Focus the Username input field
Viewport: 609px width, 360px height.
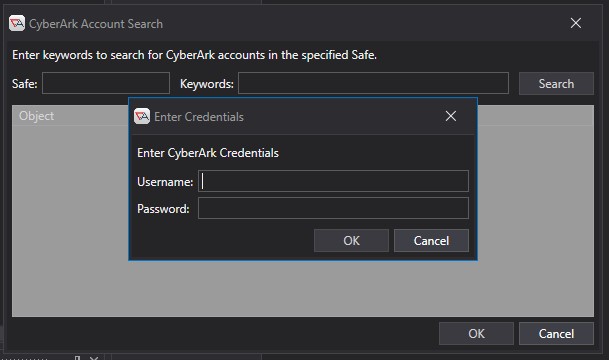click(333, 181)
